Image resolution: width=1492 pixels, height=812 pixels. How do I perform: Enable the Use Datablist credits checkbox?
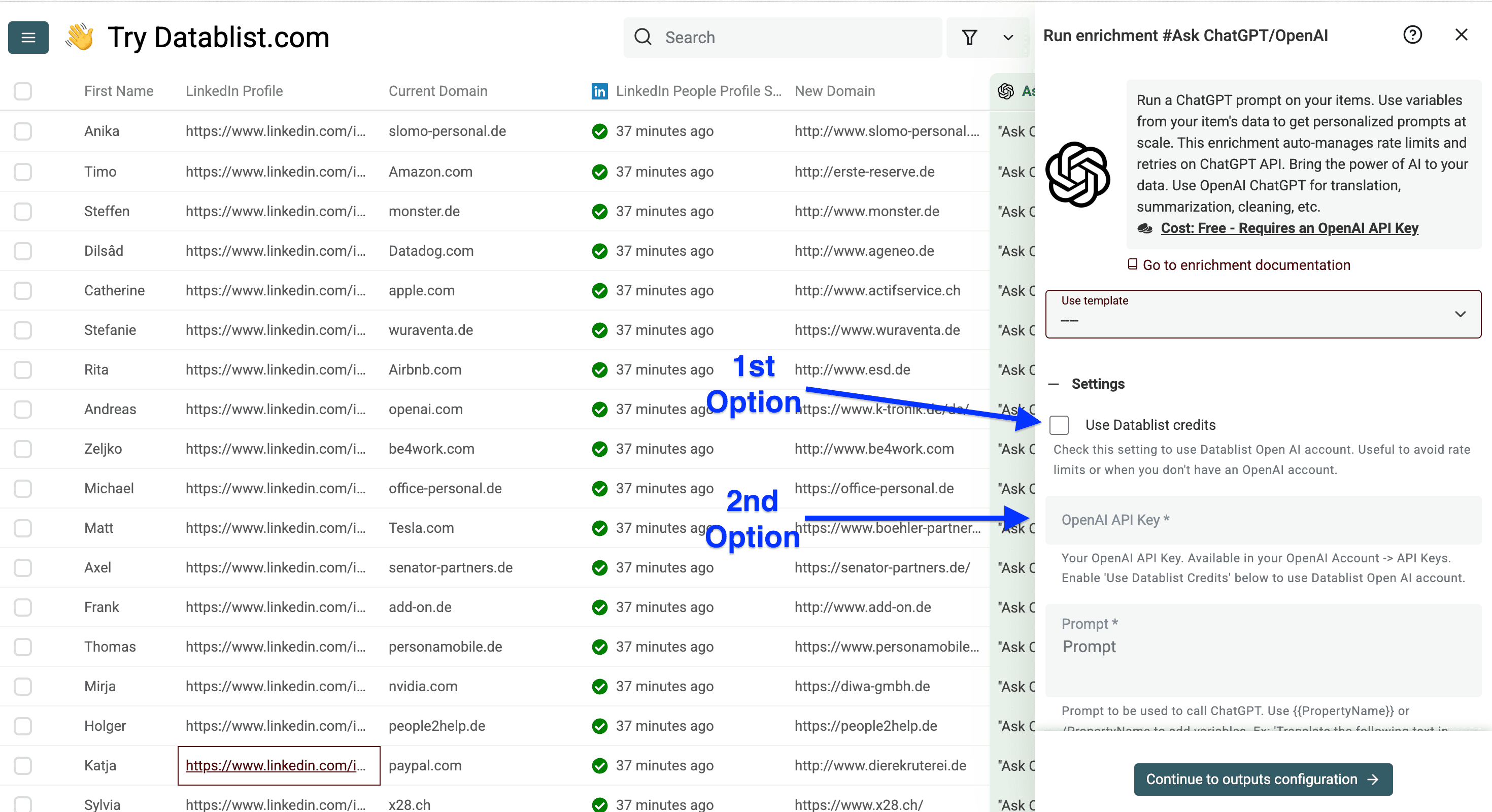1059,425
